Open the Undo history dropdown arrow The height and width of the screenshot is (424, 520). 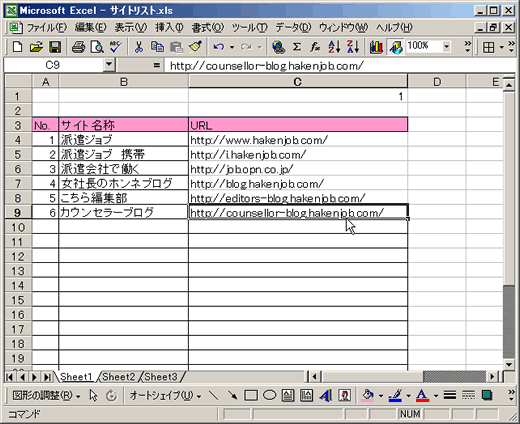[232, 47]
